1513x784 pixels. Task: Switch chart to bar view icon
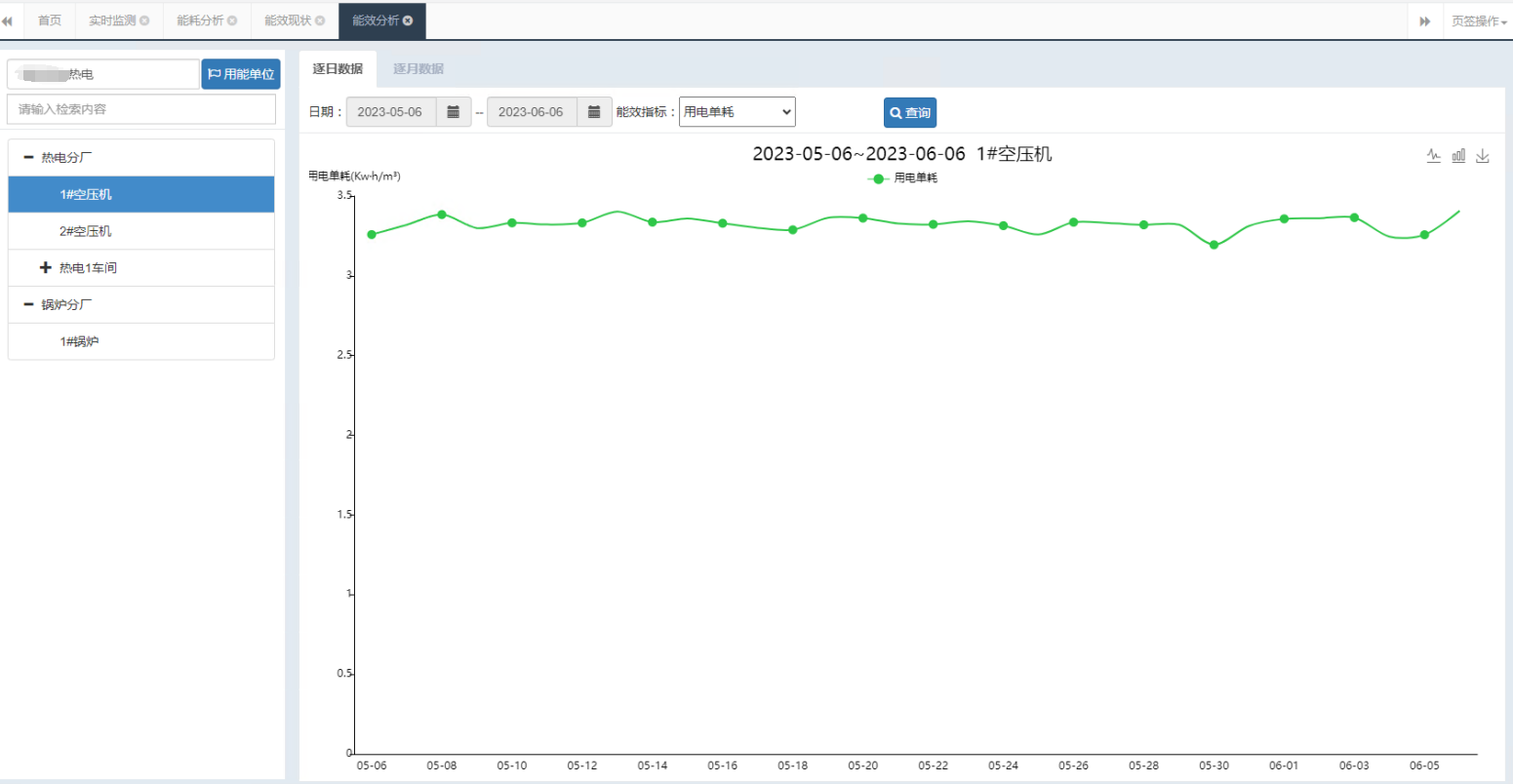click(1458, 156)
